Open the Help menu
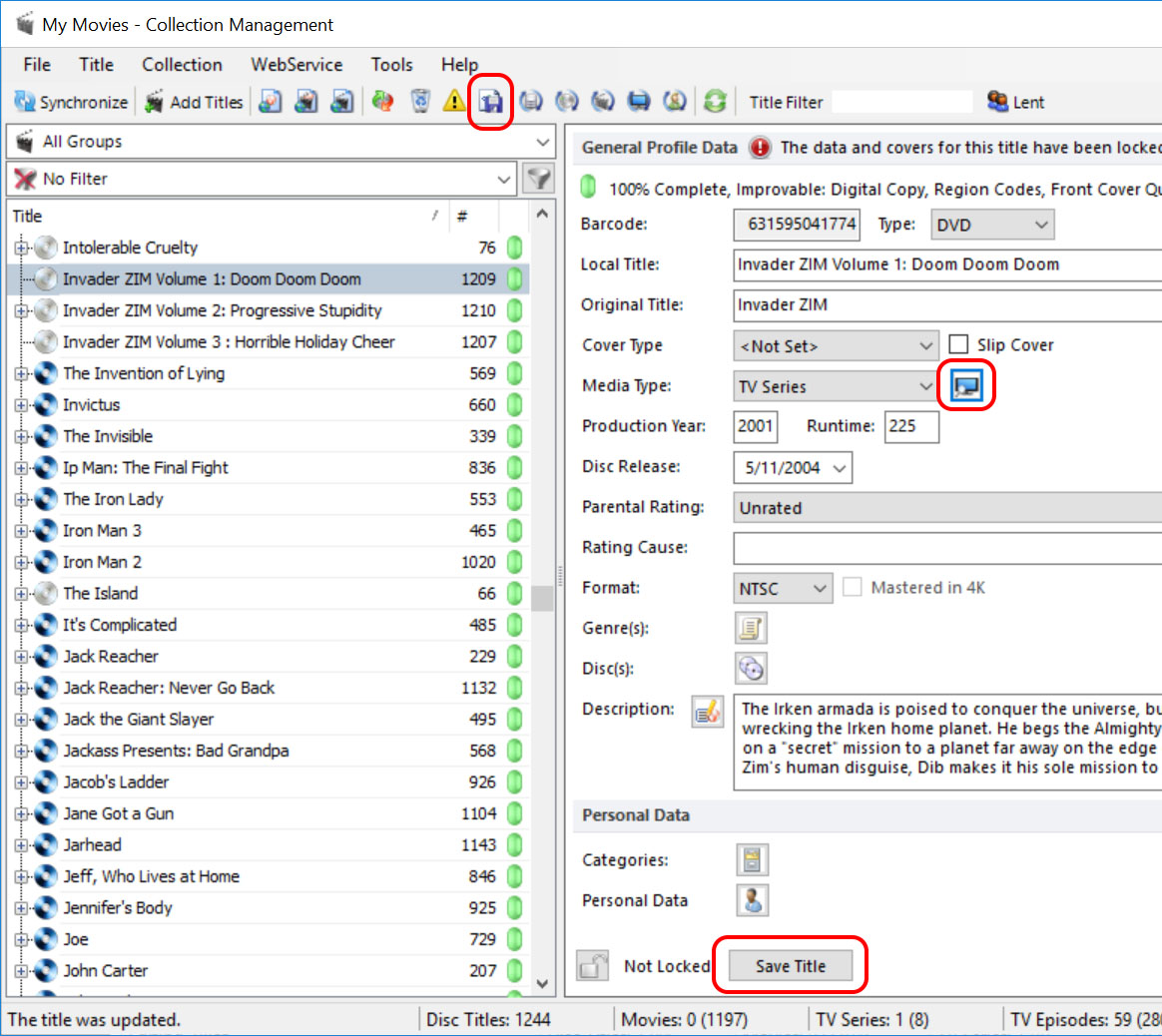 tap(459, 65)
